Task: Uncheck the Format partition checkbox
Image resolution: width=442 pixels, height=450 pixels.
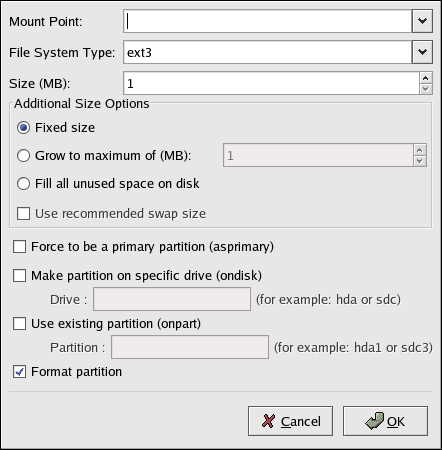Action: click(x=19, y=372)
